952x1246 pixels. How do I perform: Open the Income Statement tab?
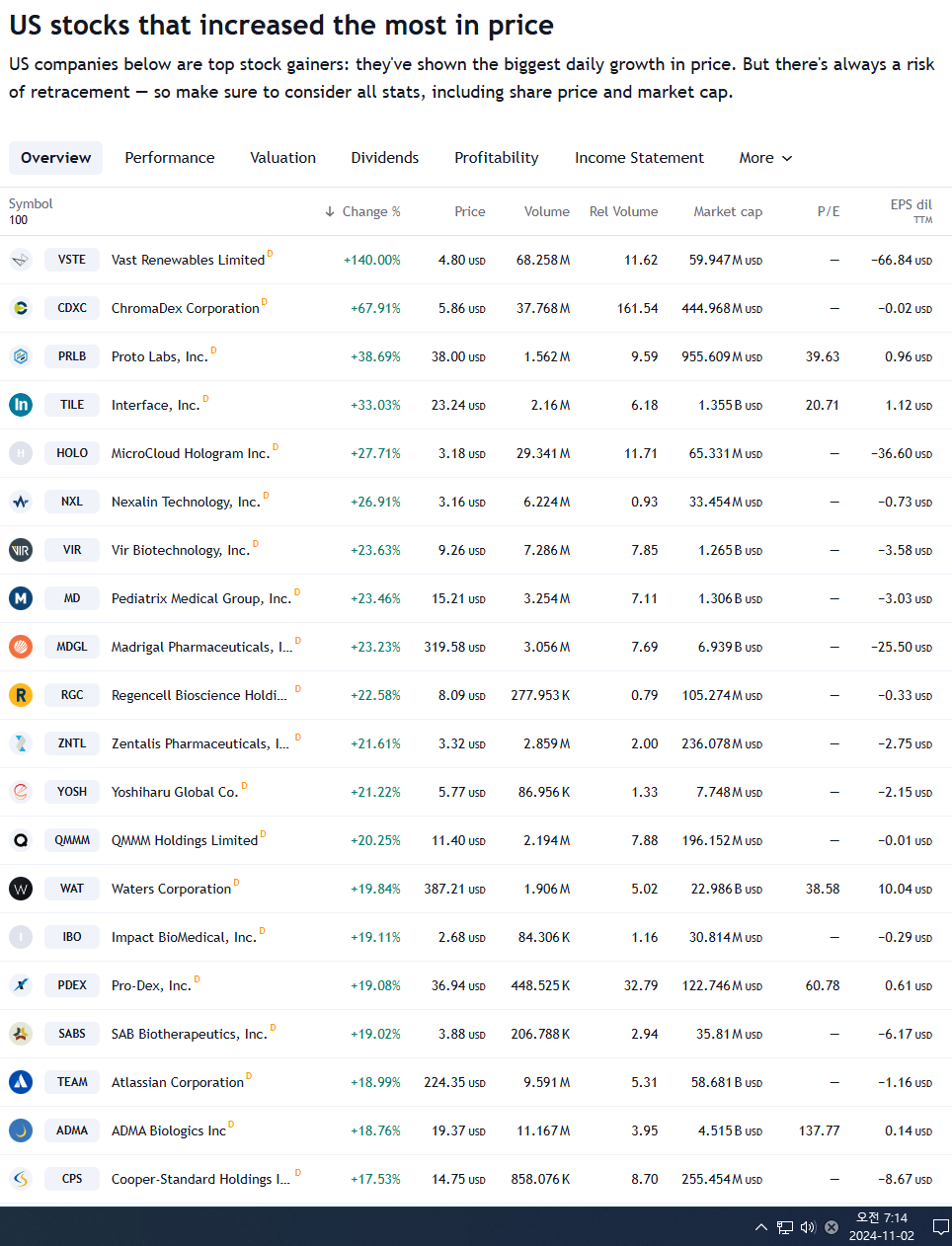[x=640, y=158]
